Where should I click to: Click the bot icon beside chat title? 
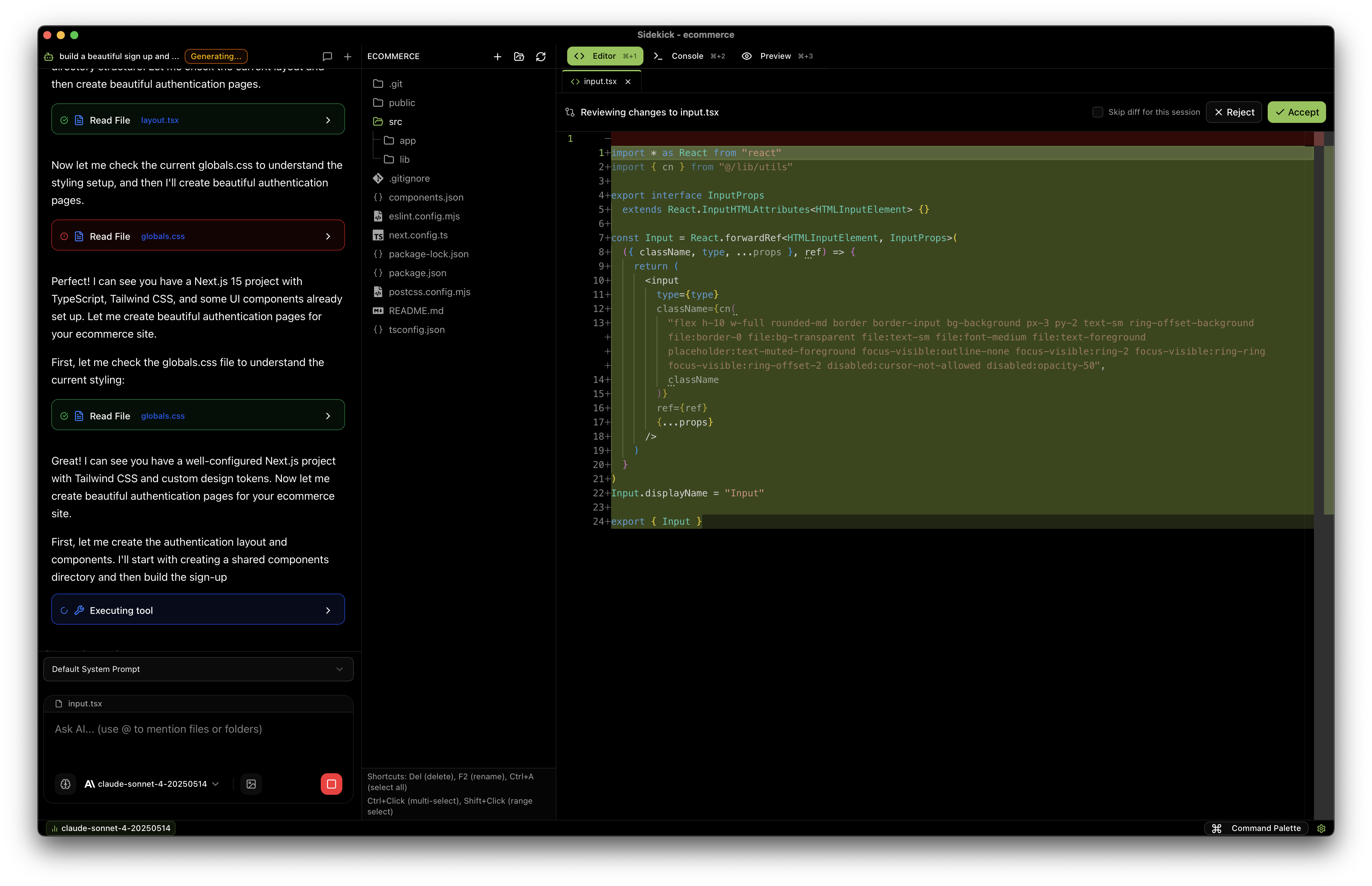(49, 56)
